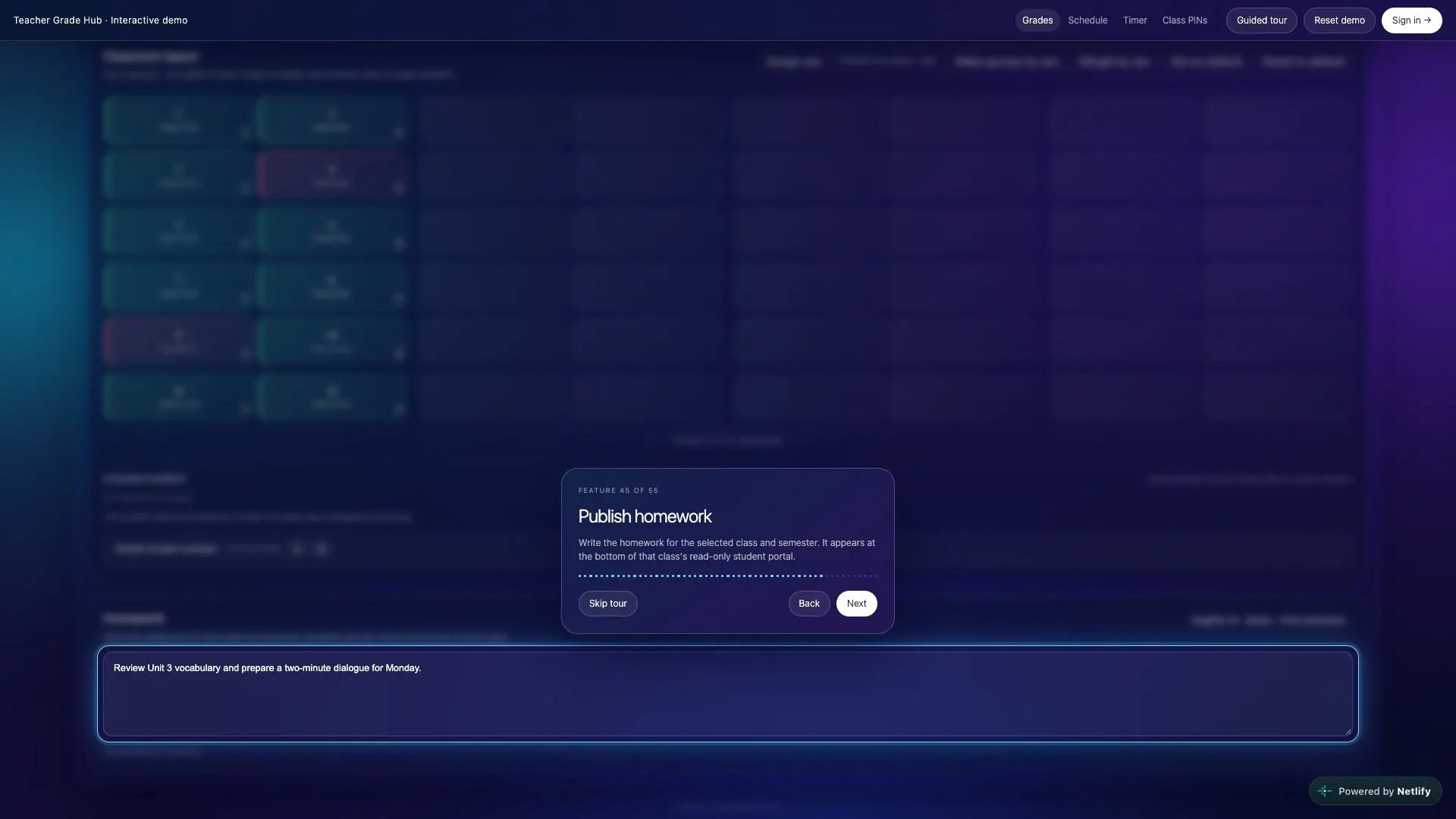This screenshot has width=1456, height=819.
Task: Click into the homework text area
Action: [727, 694]
